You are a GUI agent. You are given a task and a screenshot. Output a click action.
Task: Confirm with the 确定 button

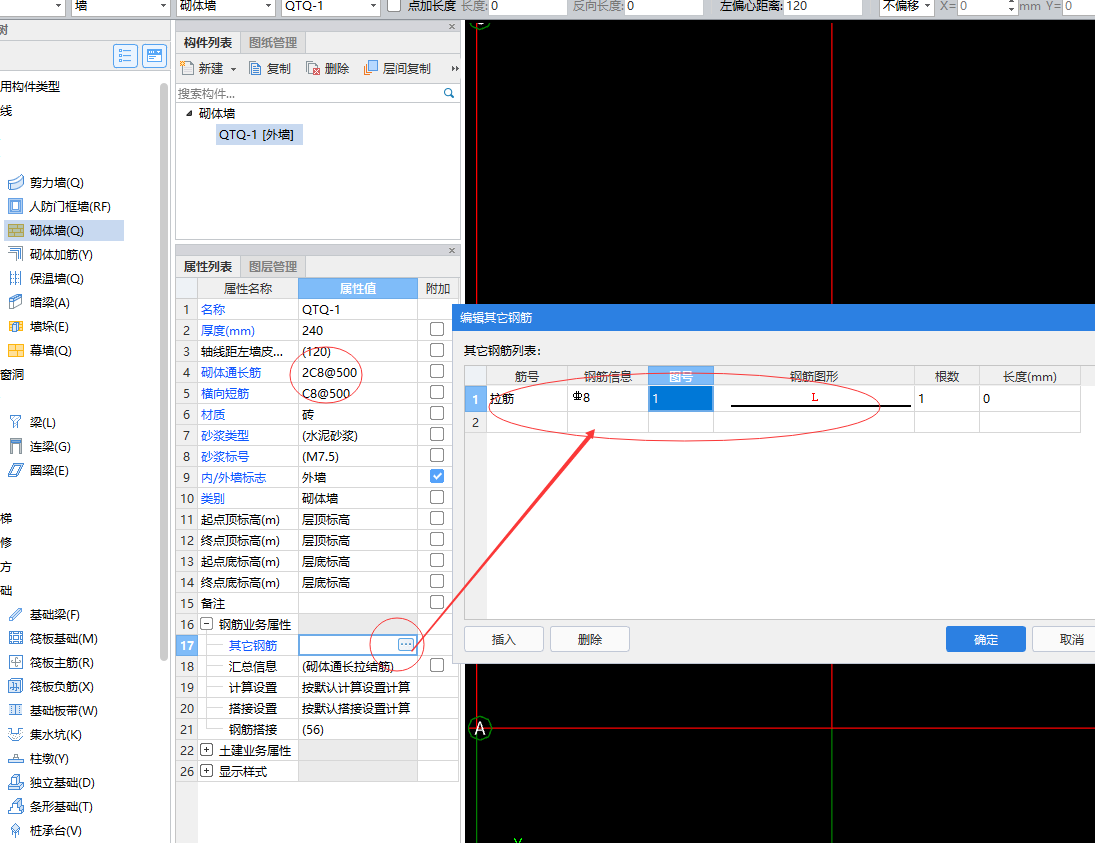click(985, 639)
